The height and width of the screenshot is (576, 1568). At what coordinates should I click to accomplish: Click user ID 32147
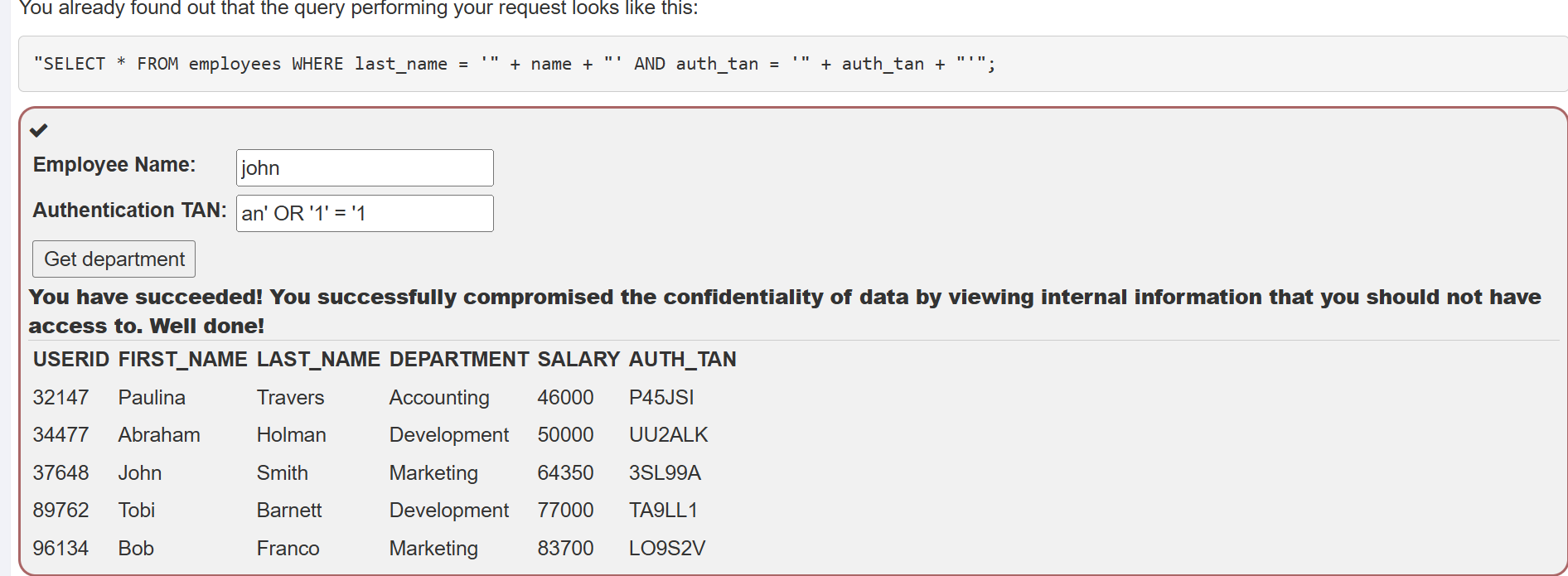pos(60,397)
